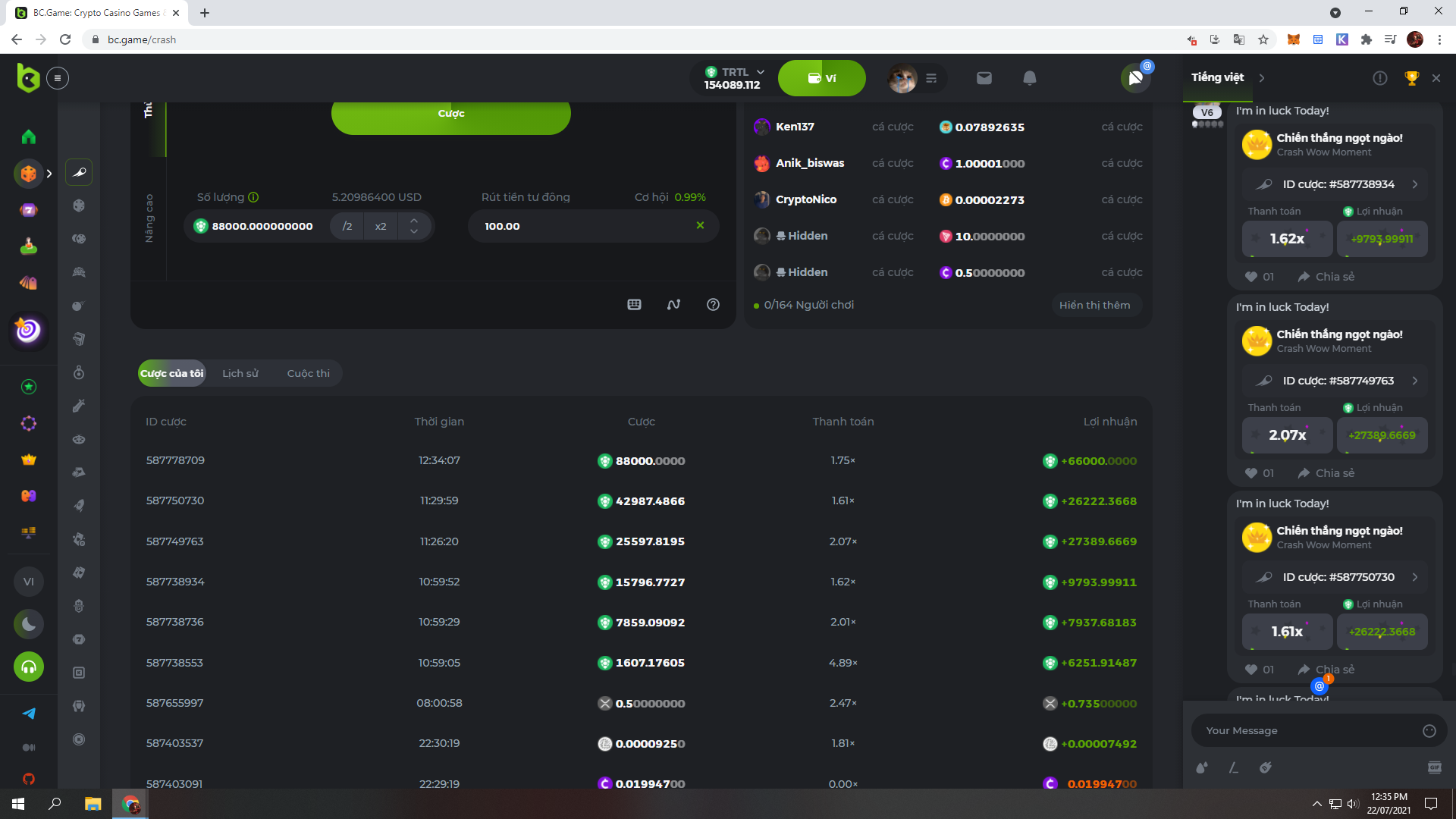Open a new browser tab
This screenshot has height=819, width=1456.
pos(205,13)
